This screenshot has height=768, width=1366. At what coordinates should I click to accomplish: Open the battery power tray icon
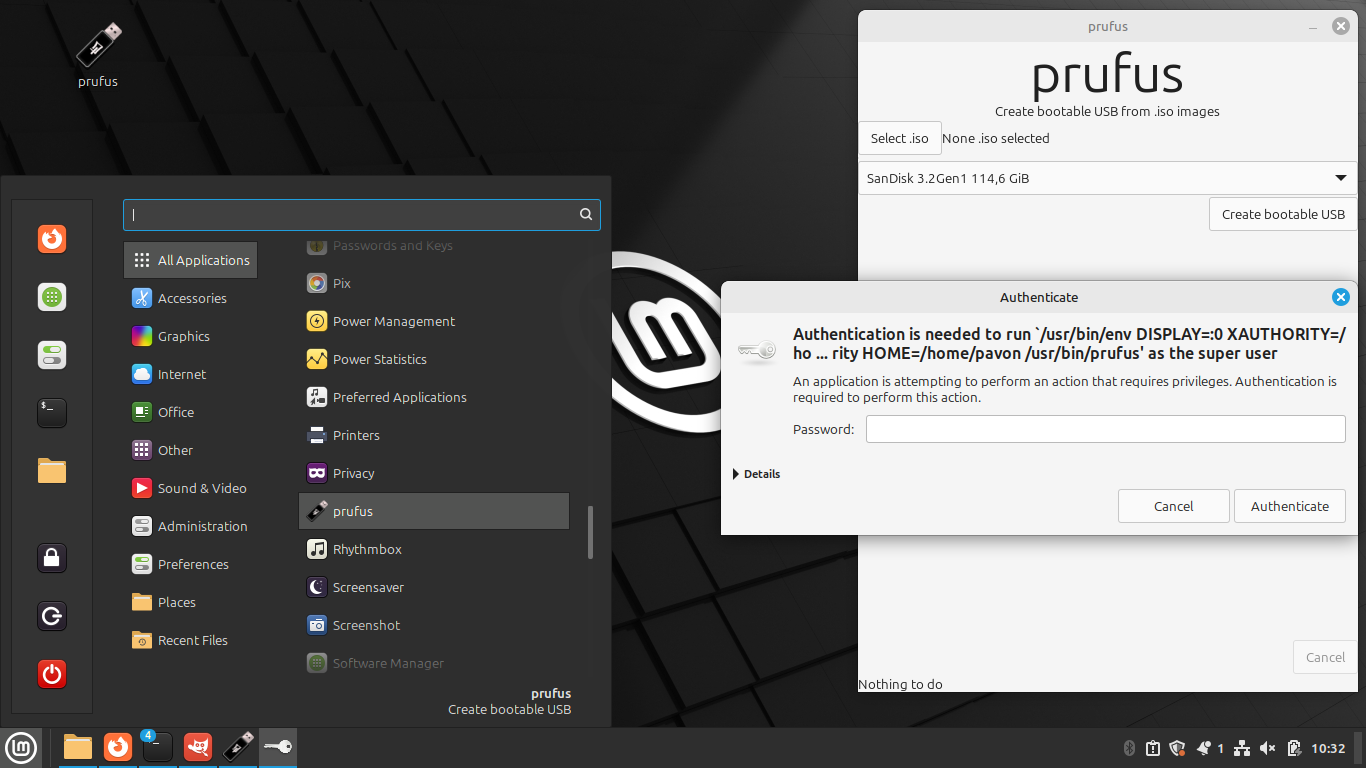tap(1294, 748)
